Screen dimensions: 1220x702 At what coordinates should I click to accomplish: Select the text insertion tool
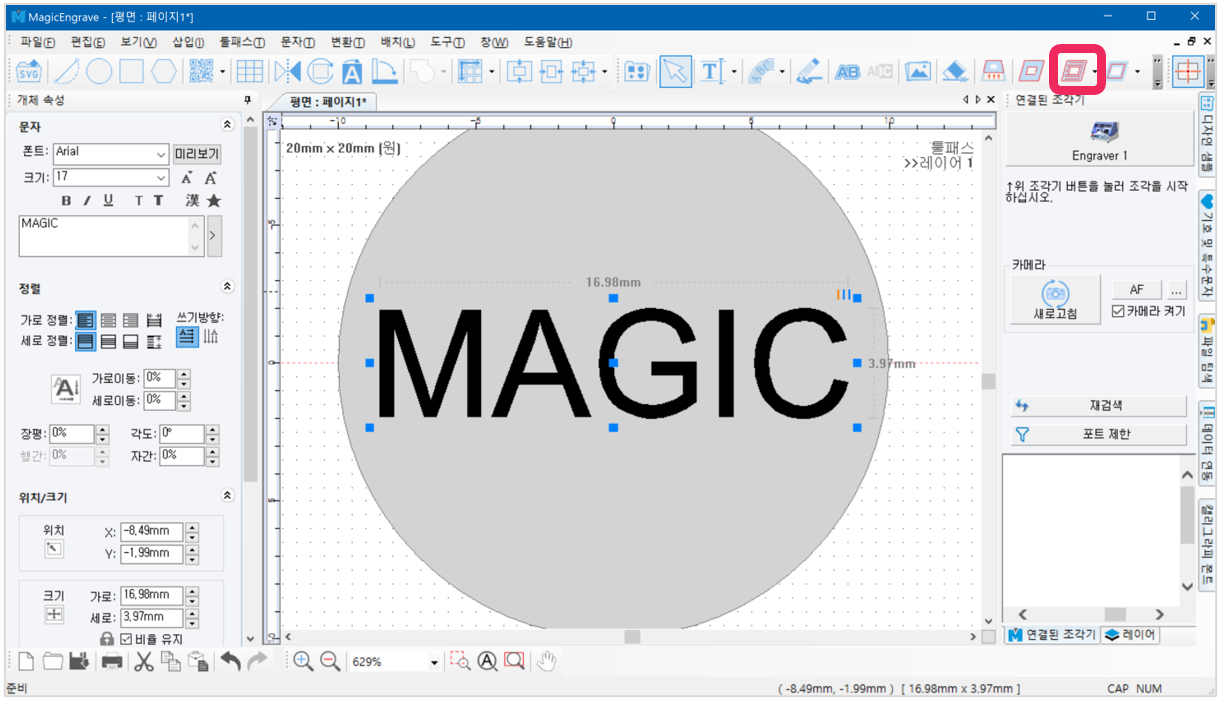[x=711, y=71]
